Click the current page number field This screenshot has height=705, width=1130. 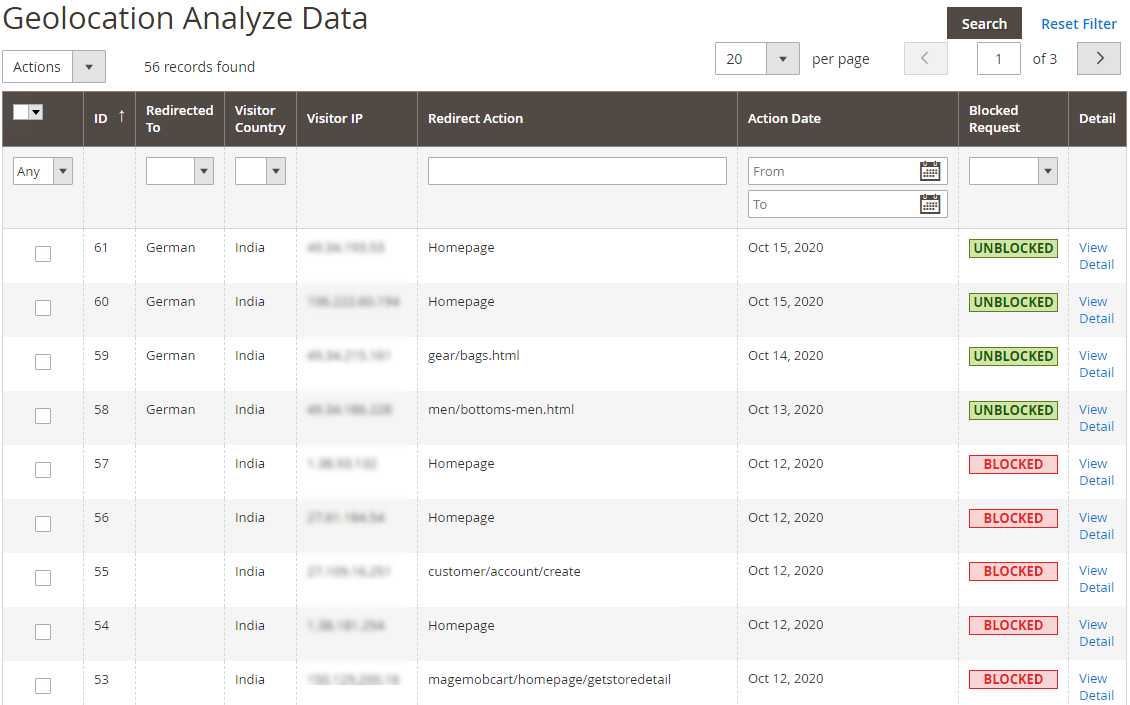998,59
